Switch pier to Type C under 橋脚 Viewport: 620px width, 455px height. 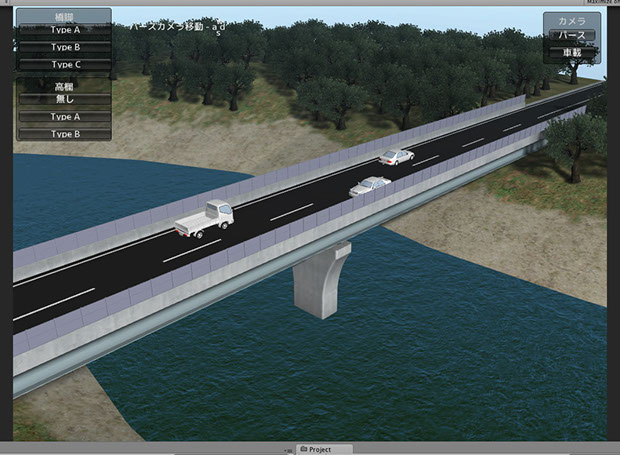pos(65,64)
